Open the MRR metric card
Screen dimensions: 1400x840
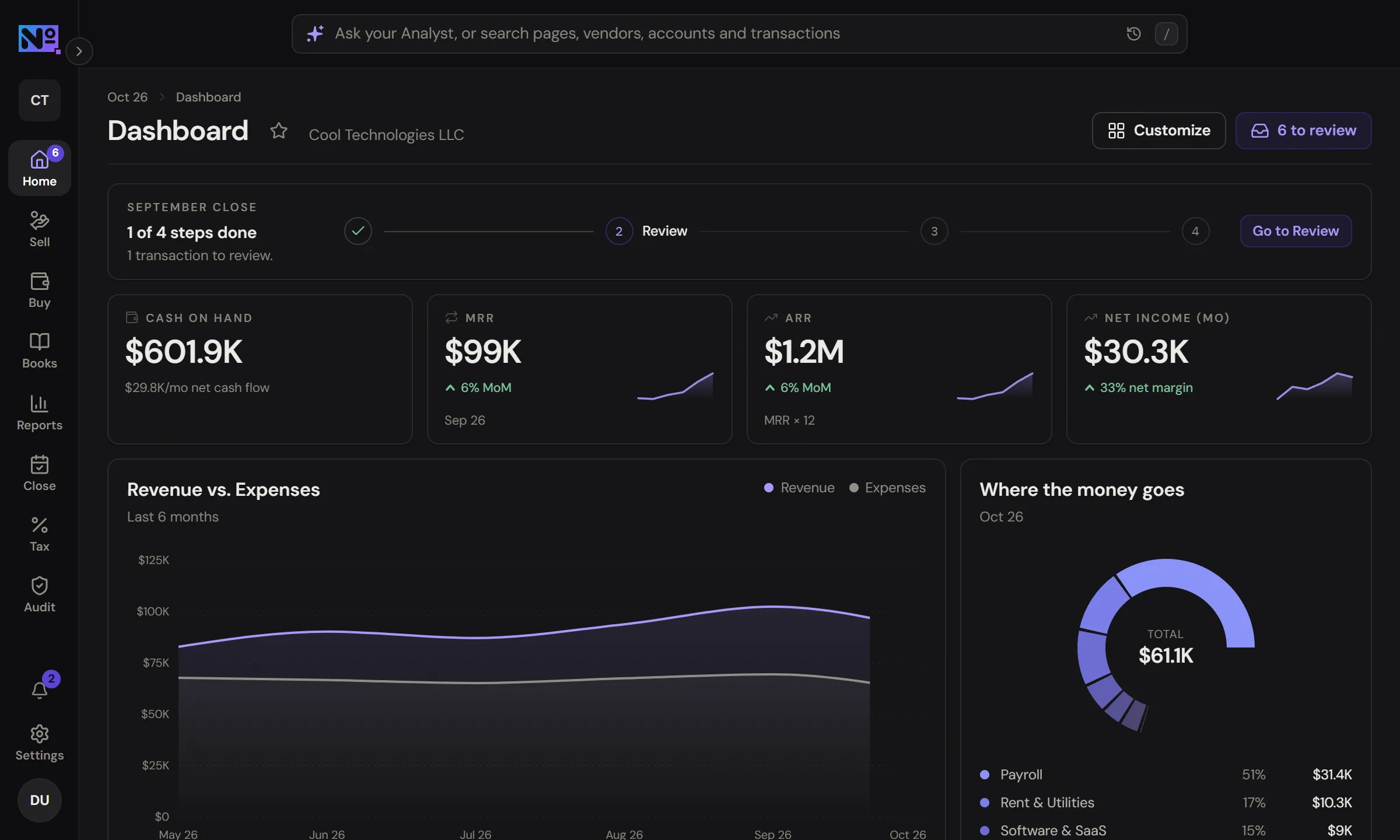point(580,369)
